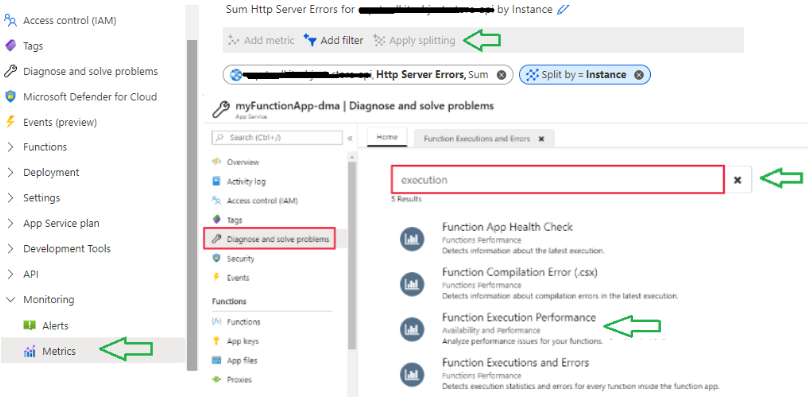Remove the Split by Instance pill
808x397 pixels.
(x=638, y=75)
